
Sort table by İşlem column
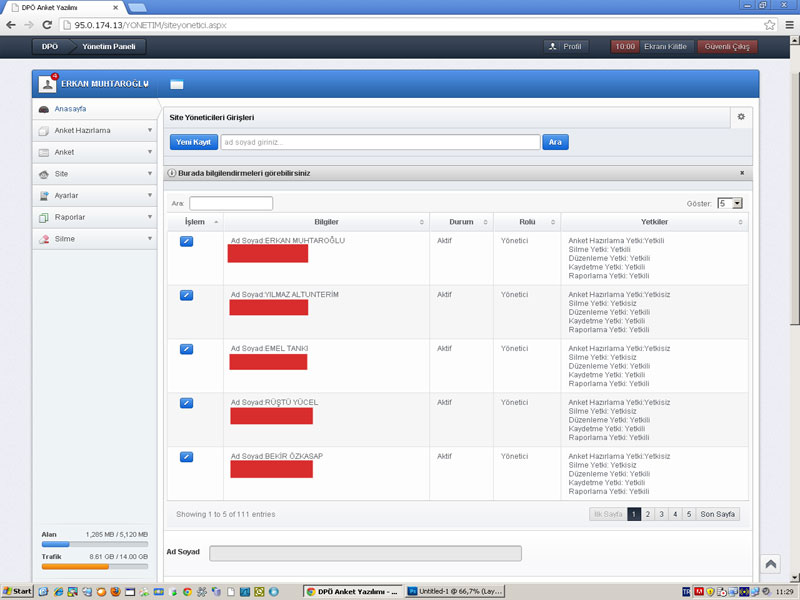pos(195,222)
